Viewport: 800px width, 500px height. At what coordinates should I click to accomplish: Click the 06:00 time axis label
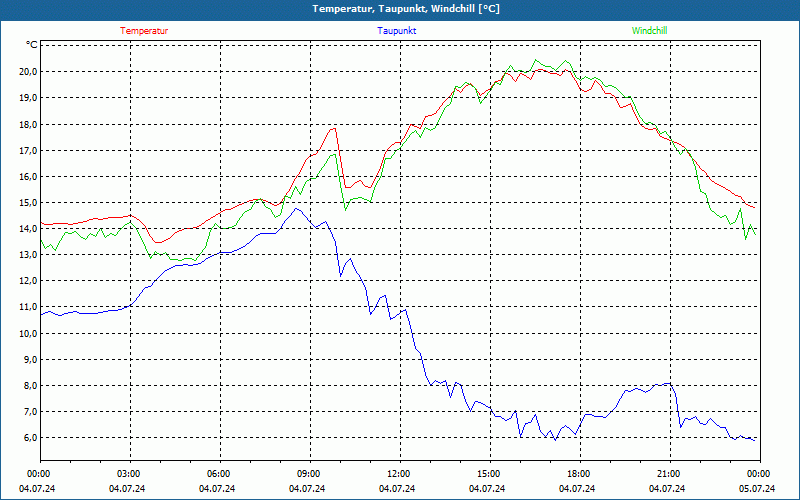coord(220,474)
